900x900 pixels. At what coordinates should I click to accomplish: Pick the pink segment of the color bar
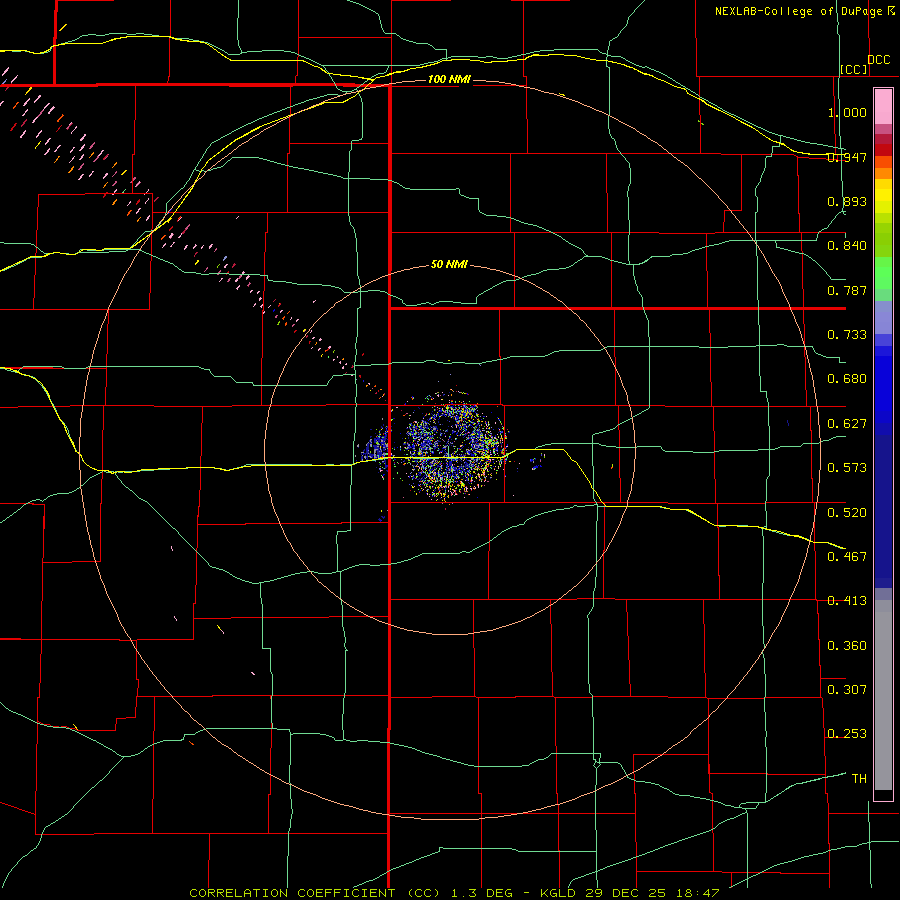tap(883, 107)
